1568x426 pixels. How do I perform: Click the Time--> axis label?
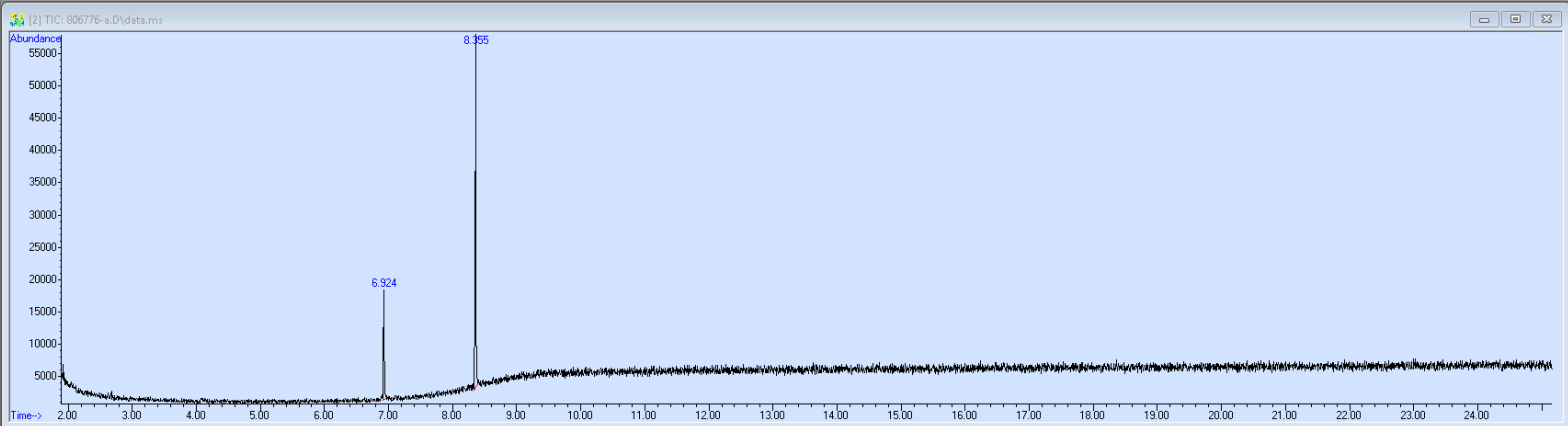(x=27, y=414)
